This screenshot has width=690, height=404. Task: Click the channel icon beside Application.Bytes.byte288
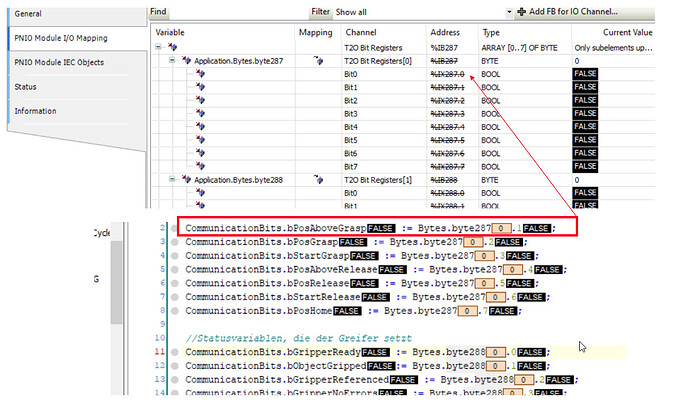pos(187,179)
